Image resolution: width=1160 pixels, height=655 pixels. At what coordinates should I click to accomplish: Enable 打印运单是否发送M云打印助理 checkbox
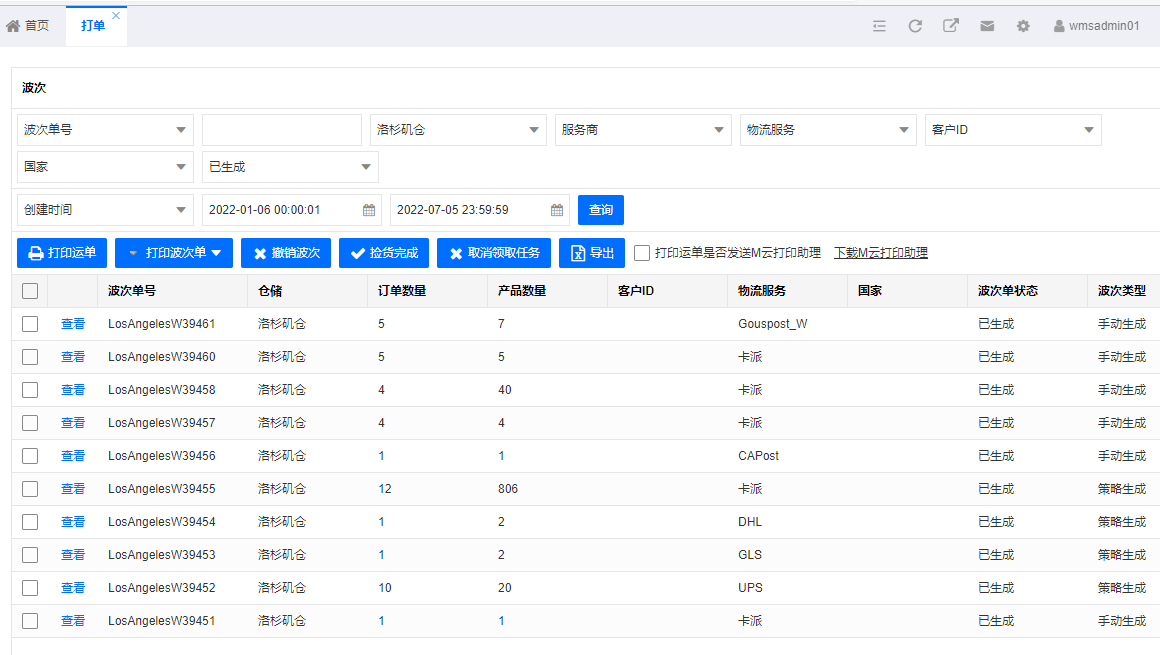click(x=642, y=253)
